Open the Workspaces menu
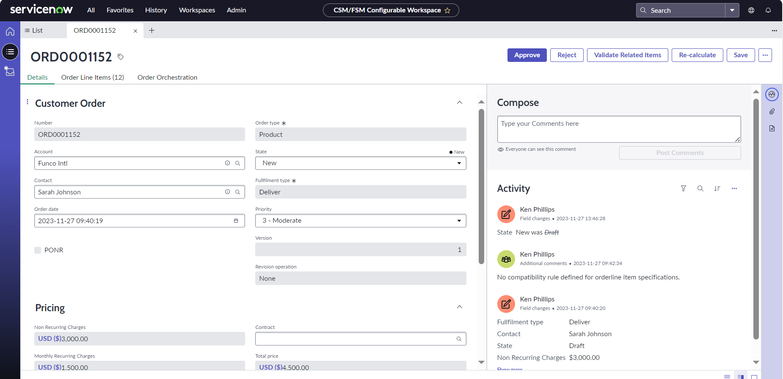 [197, 10]
